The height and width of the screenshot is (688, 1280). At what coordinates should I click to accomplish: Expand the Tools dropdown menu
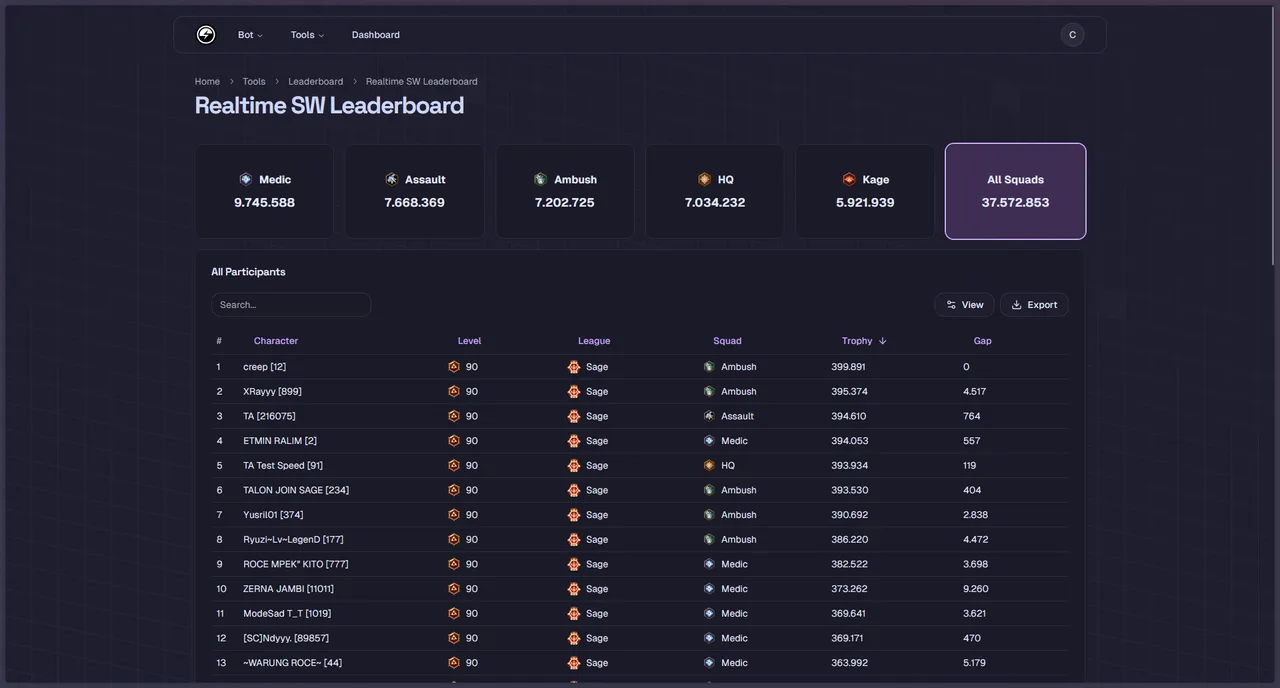coord(307,35)
